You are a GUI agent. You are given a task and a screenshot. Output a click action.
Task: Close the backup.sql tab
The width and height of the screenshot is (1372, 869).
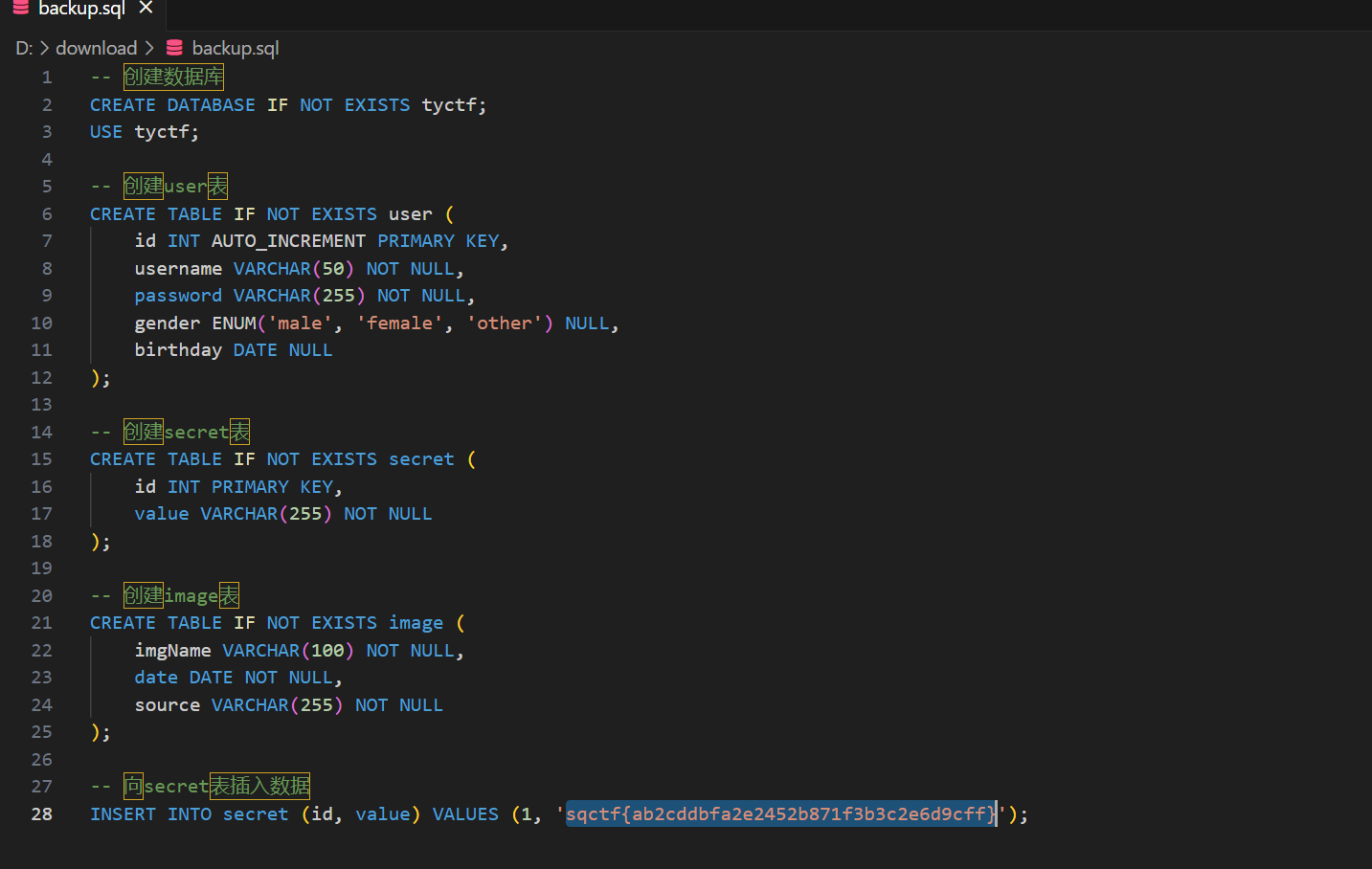pos(146,8)
